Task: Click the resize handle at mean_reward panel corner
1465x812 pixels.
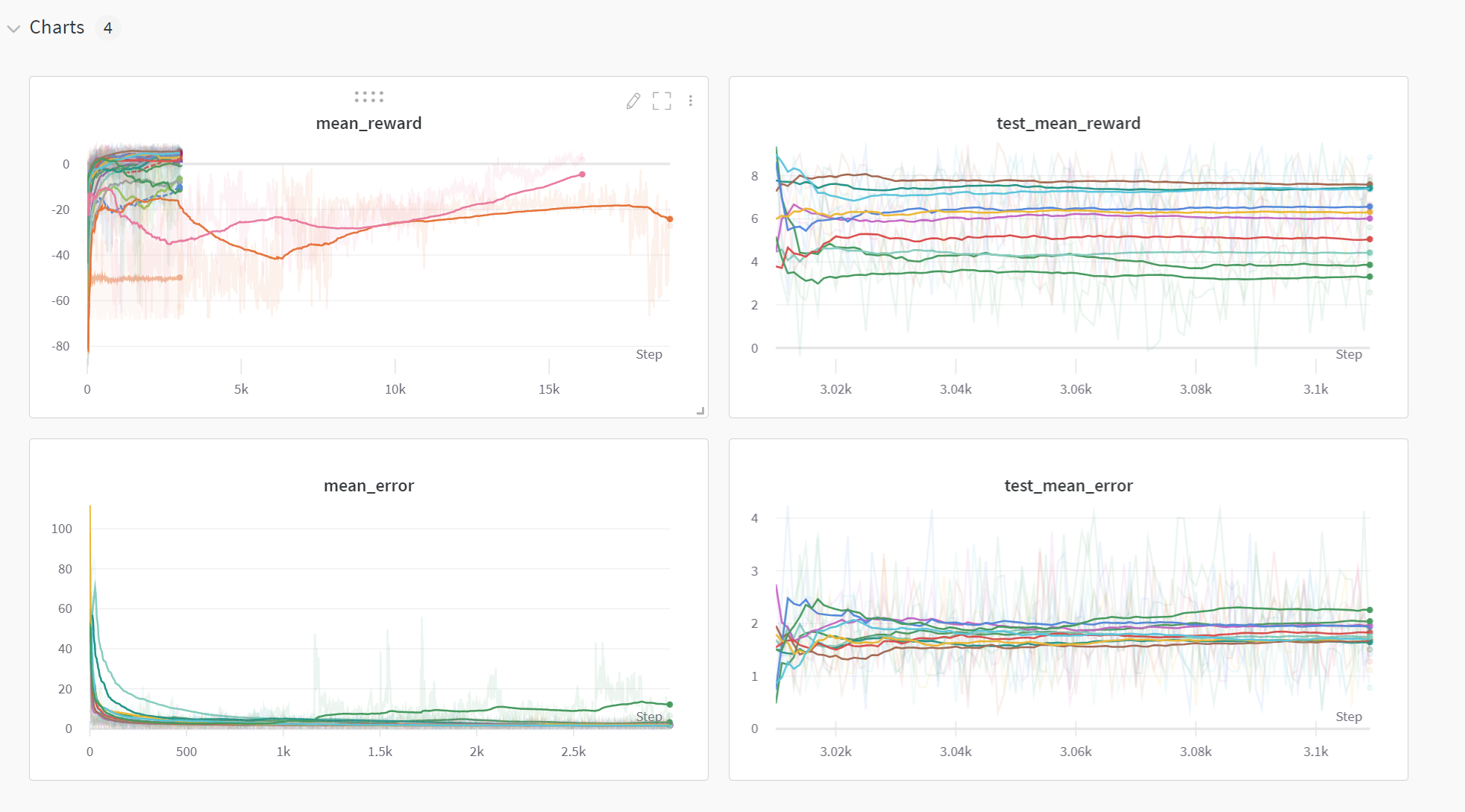Action: point(700,411)
